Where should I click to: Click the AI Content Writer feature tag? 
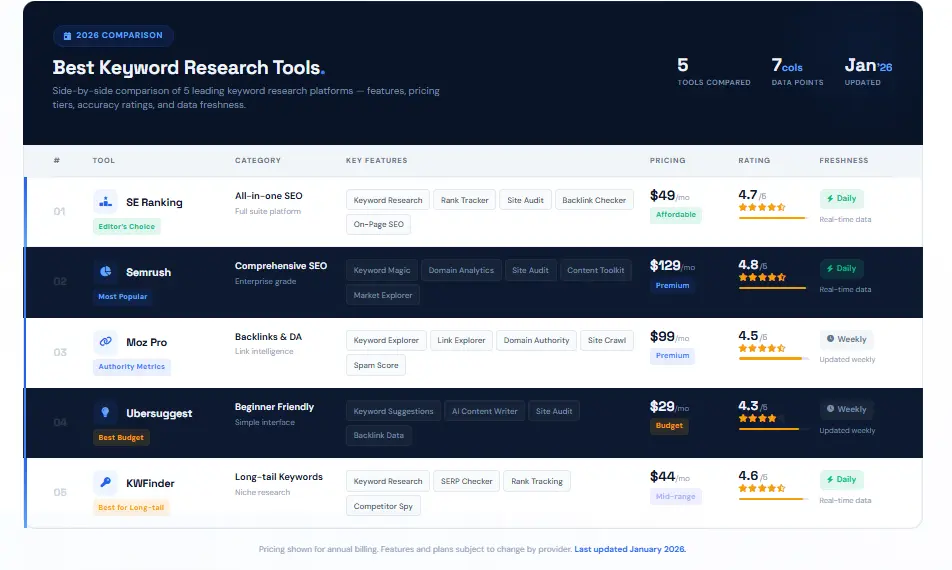point(484,412)
